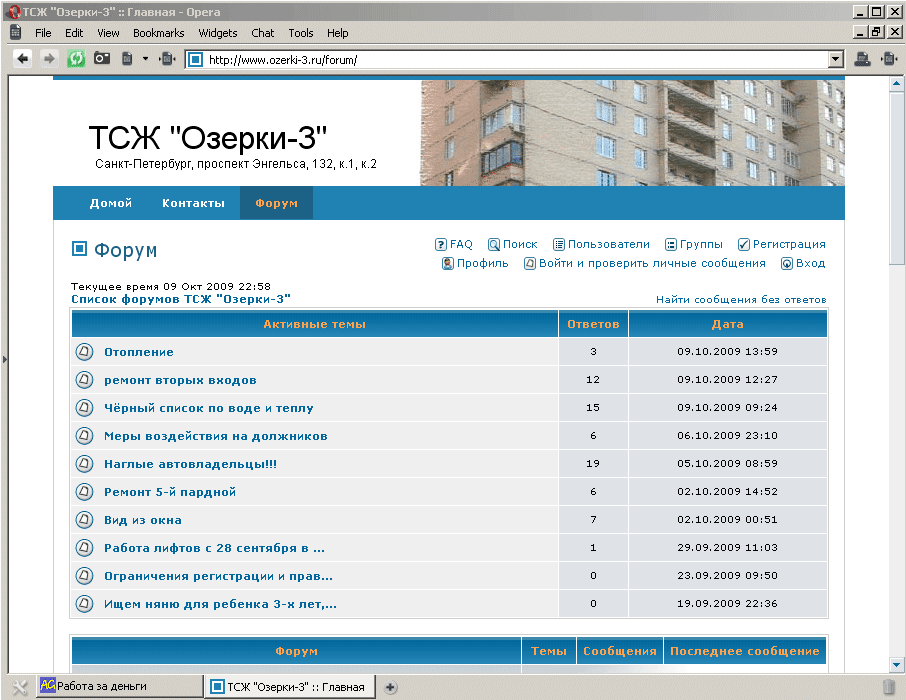Reload page with the green refresh icon
The height and width of the screenshot is (700, 906).
coord(76,58)
